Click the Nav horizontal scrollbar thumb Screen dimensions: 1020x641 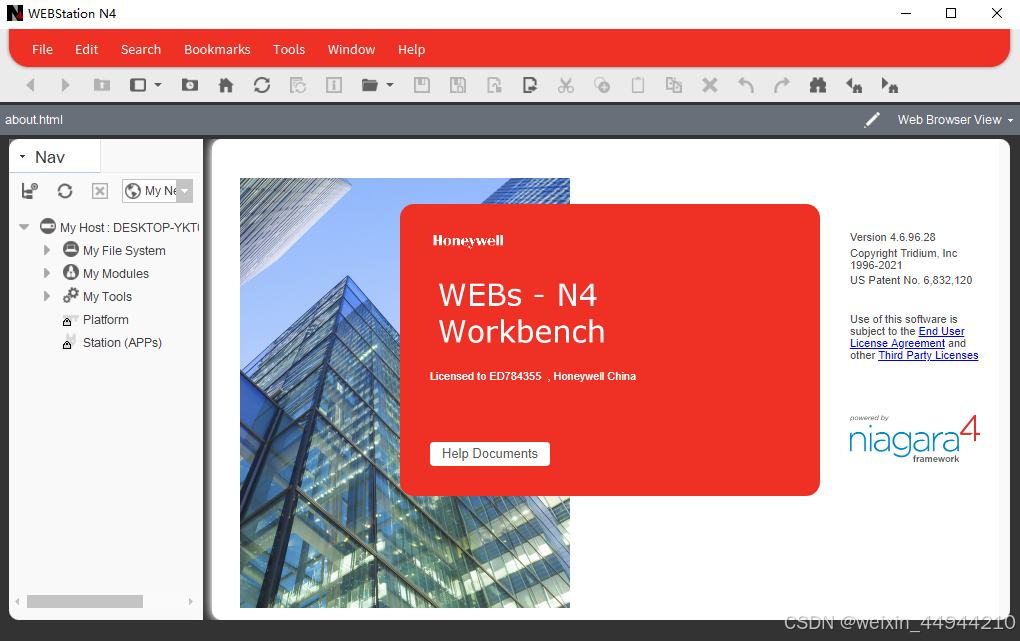85,601
